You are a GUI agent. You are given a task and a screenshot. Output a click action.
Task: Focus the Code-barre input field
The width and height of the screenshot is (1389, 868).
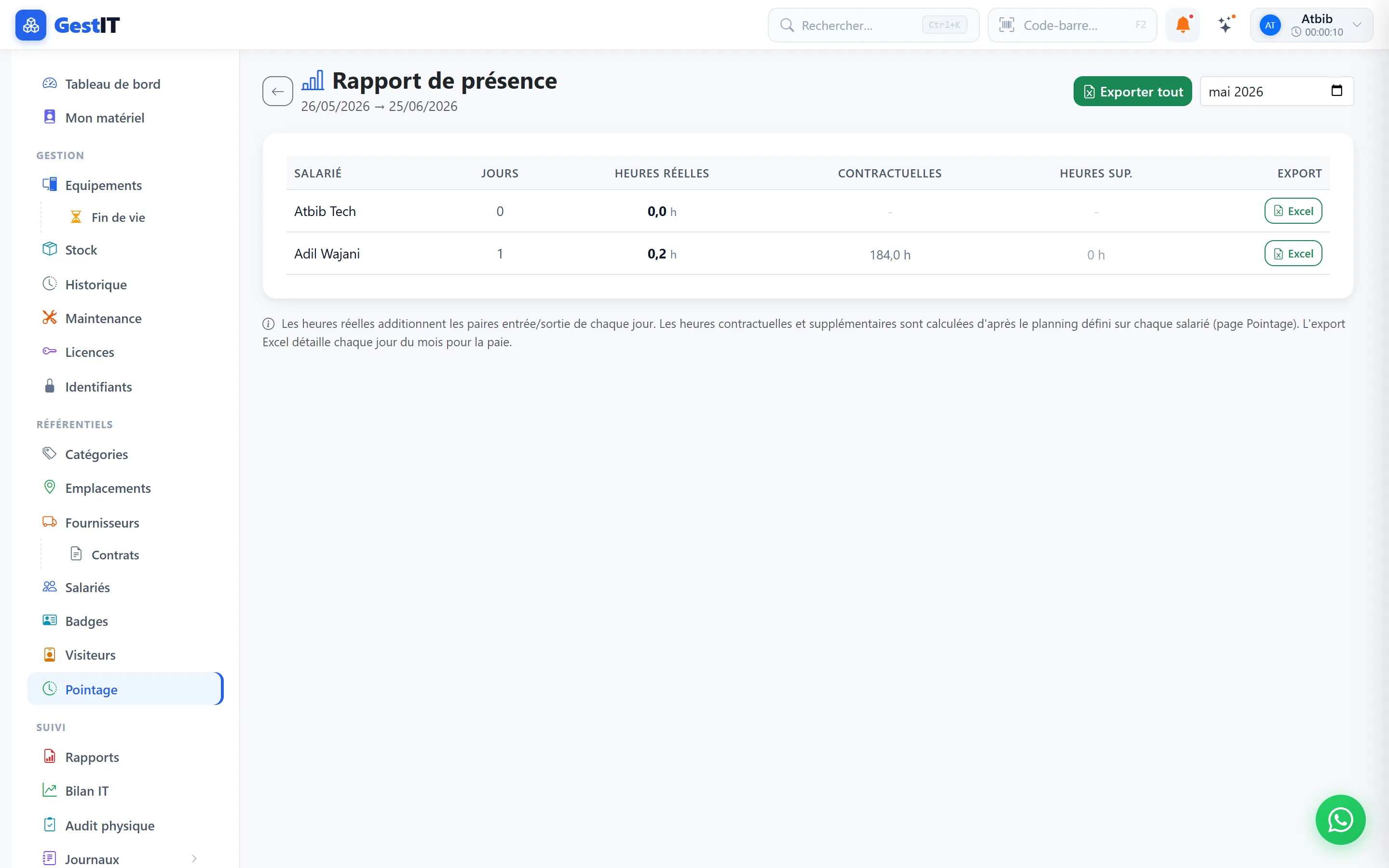tap(1072, 25)
